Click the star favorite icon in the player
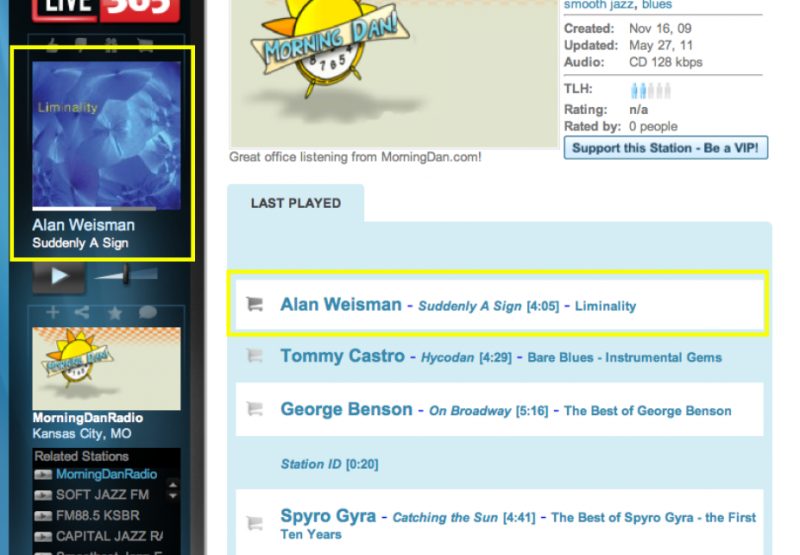 pyautogui.click(x=115, y=313)
